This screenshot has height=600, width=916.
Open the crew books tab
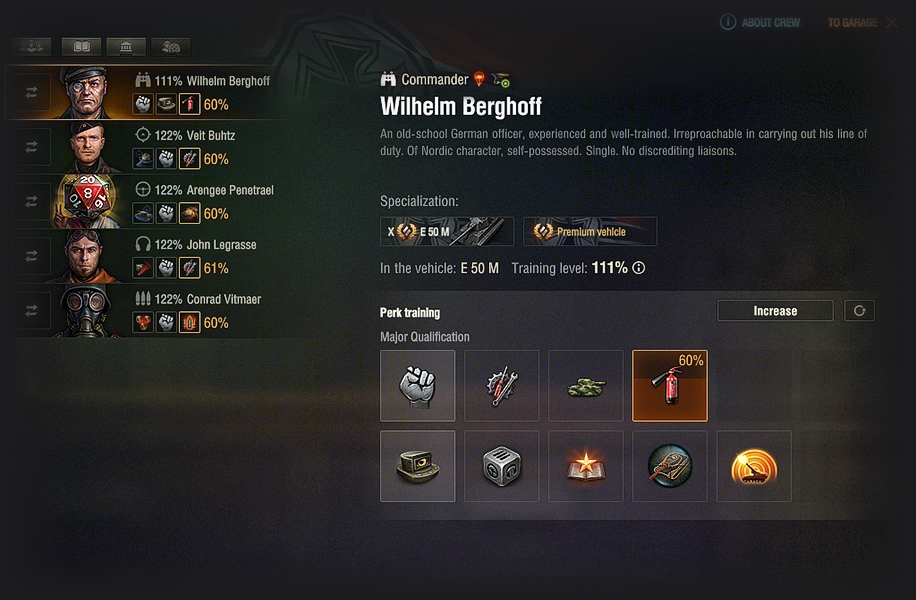click(x=81, y=47)
